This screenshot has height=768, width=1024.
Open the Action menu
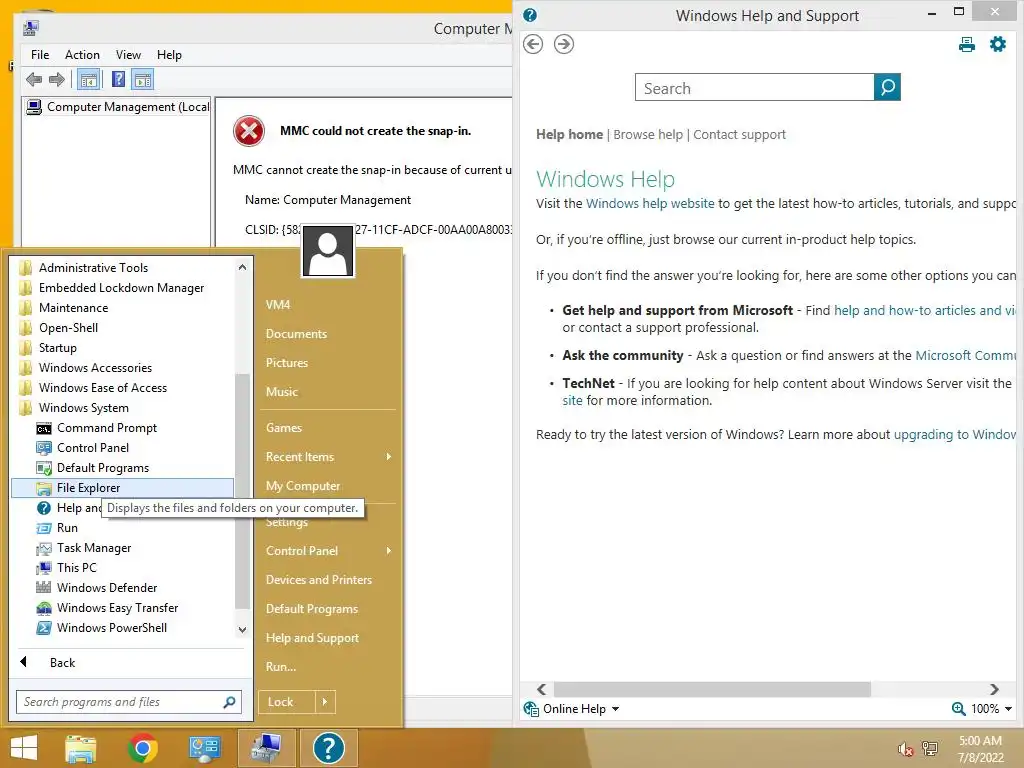click(82, 55)
